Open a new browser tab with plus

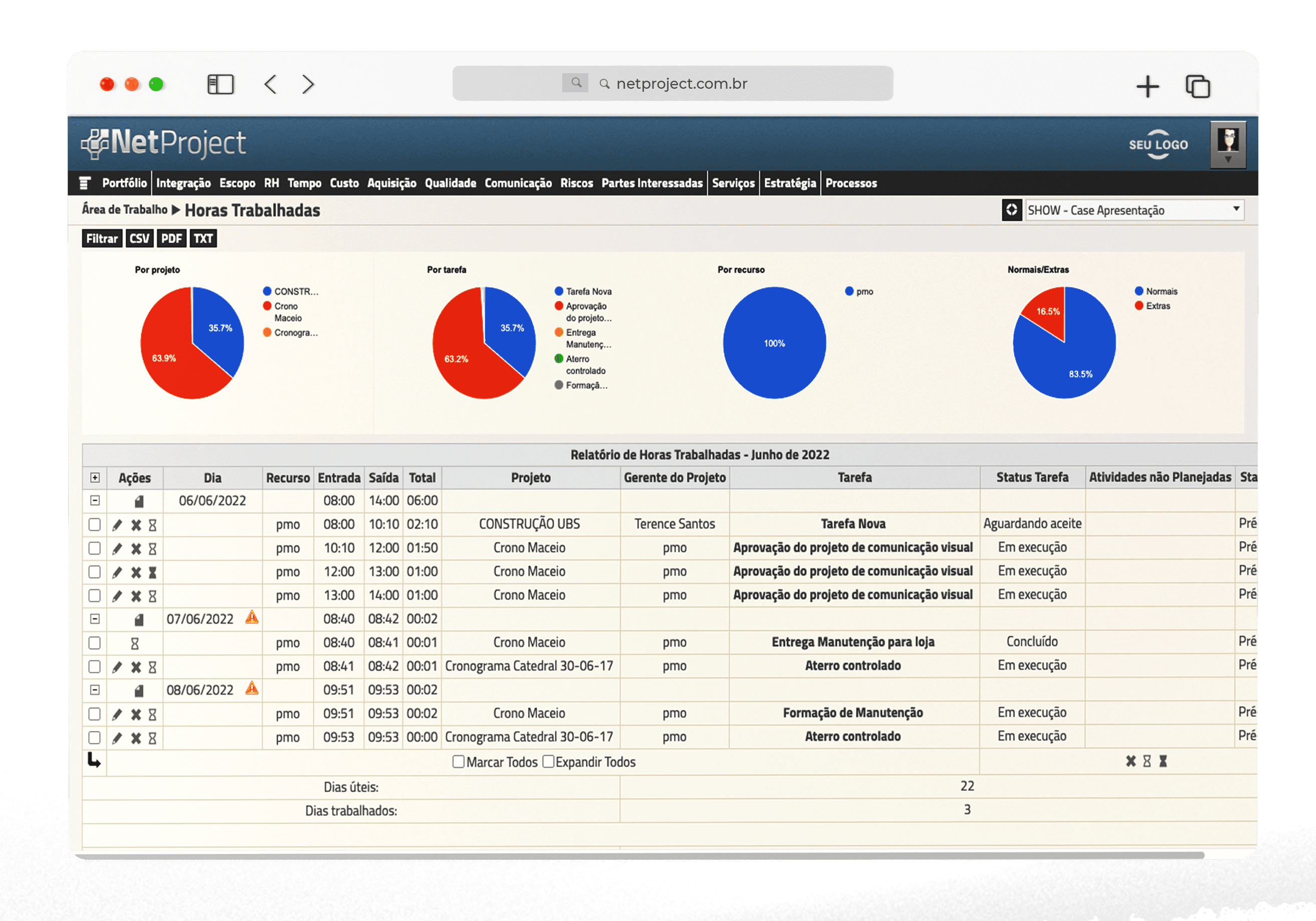[x=1148, y=87]
